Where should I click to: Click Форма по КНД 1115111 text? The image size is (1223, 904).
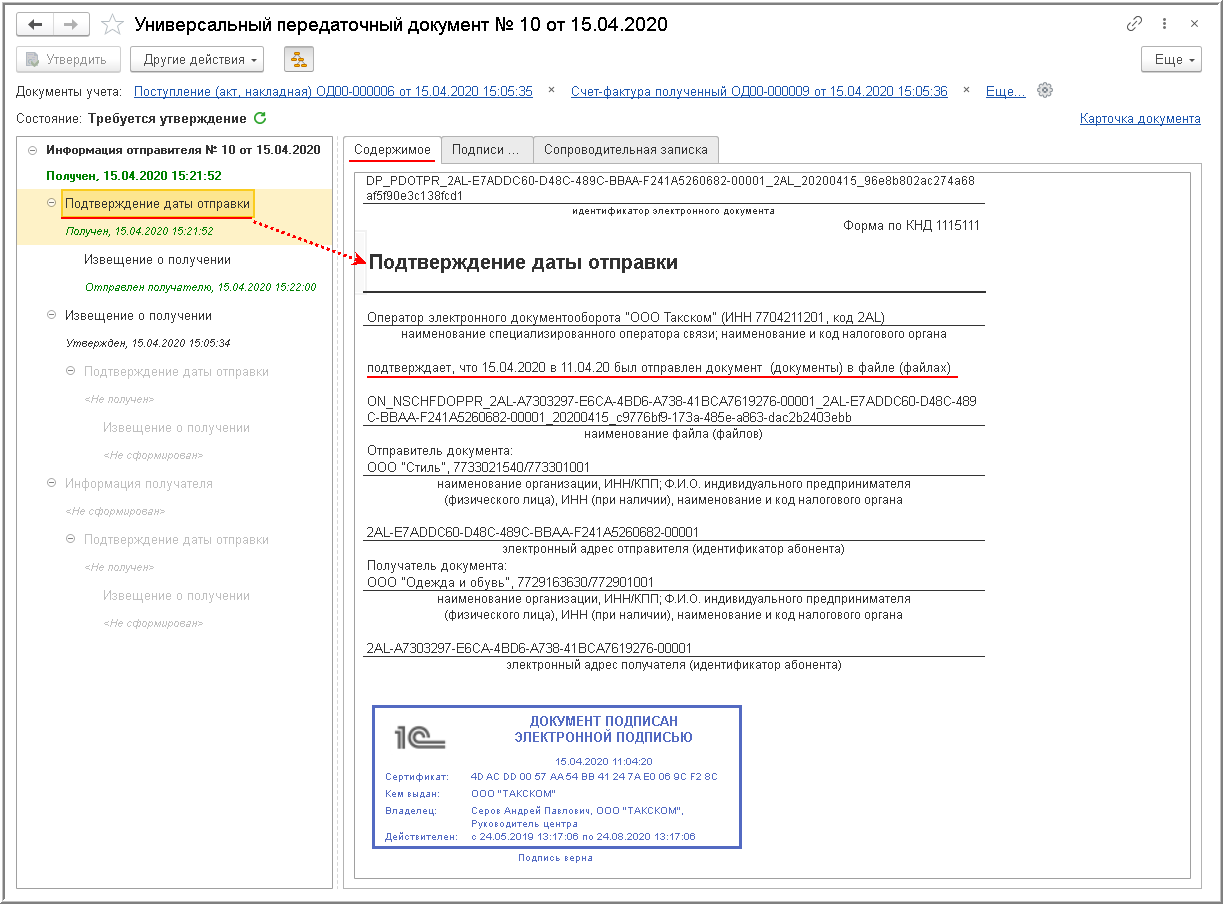click(912, 226)
